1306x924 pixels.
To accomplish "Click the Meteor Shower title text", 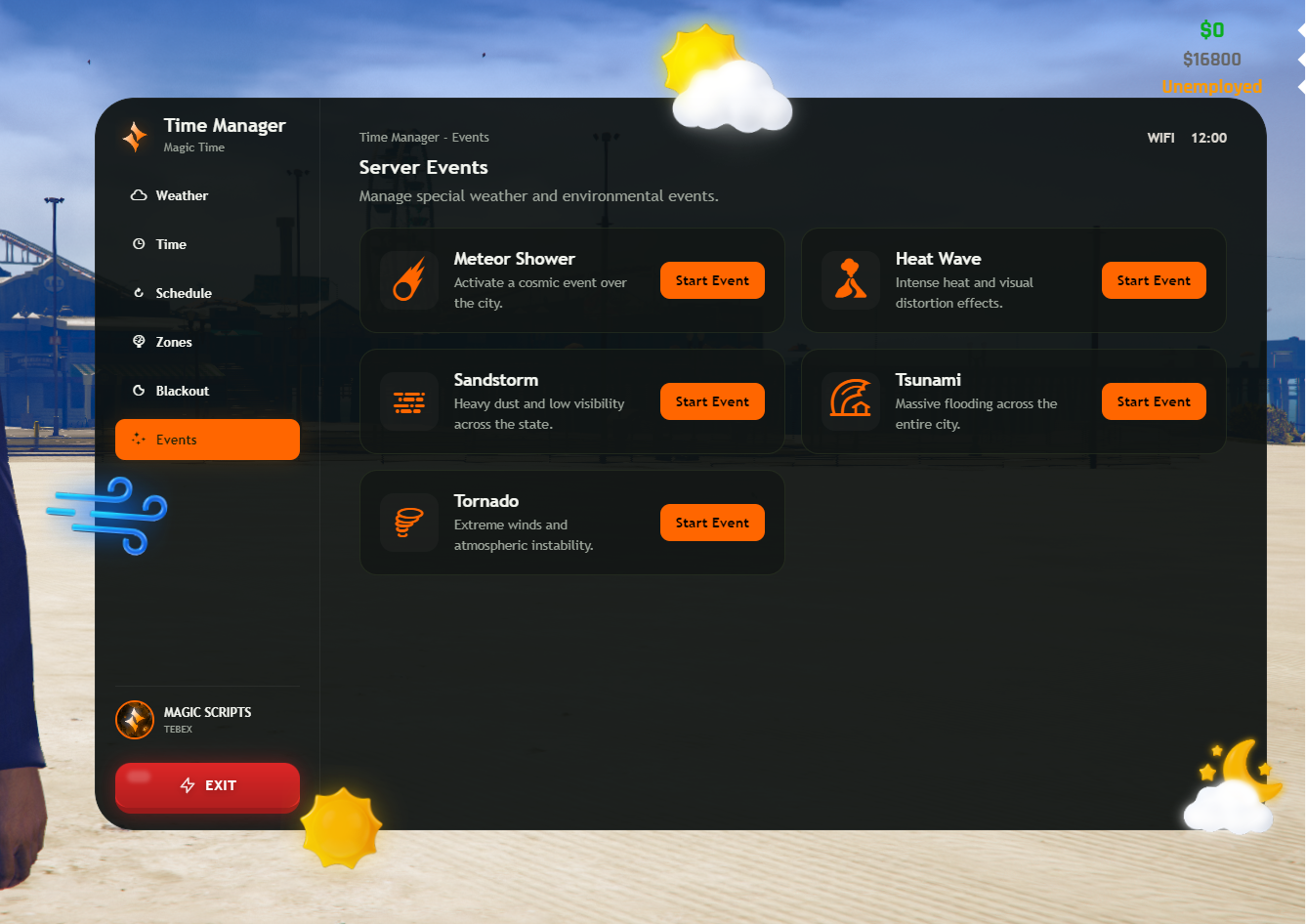I will [514, 259].
